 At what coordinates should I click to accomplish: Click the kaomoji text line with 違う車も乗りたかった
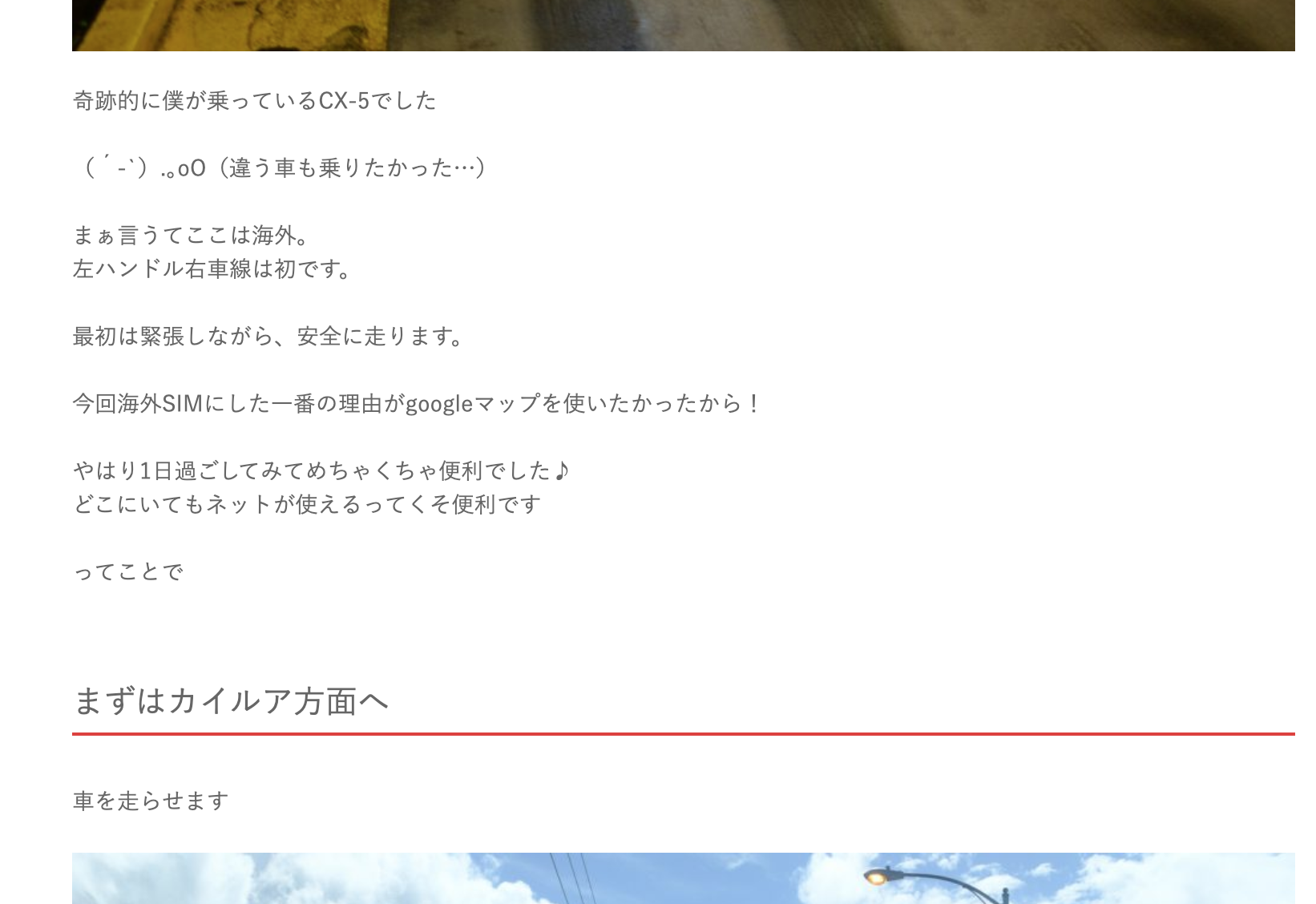click(281, 167)
